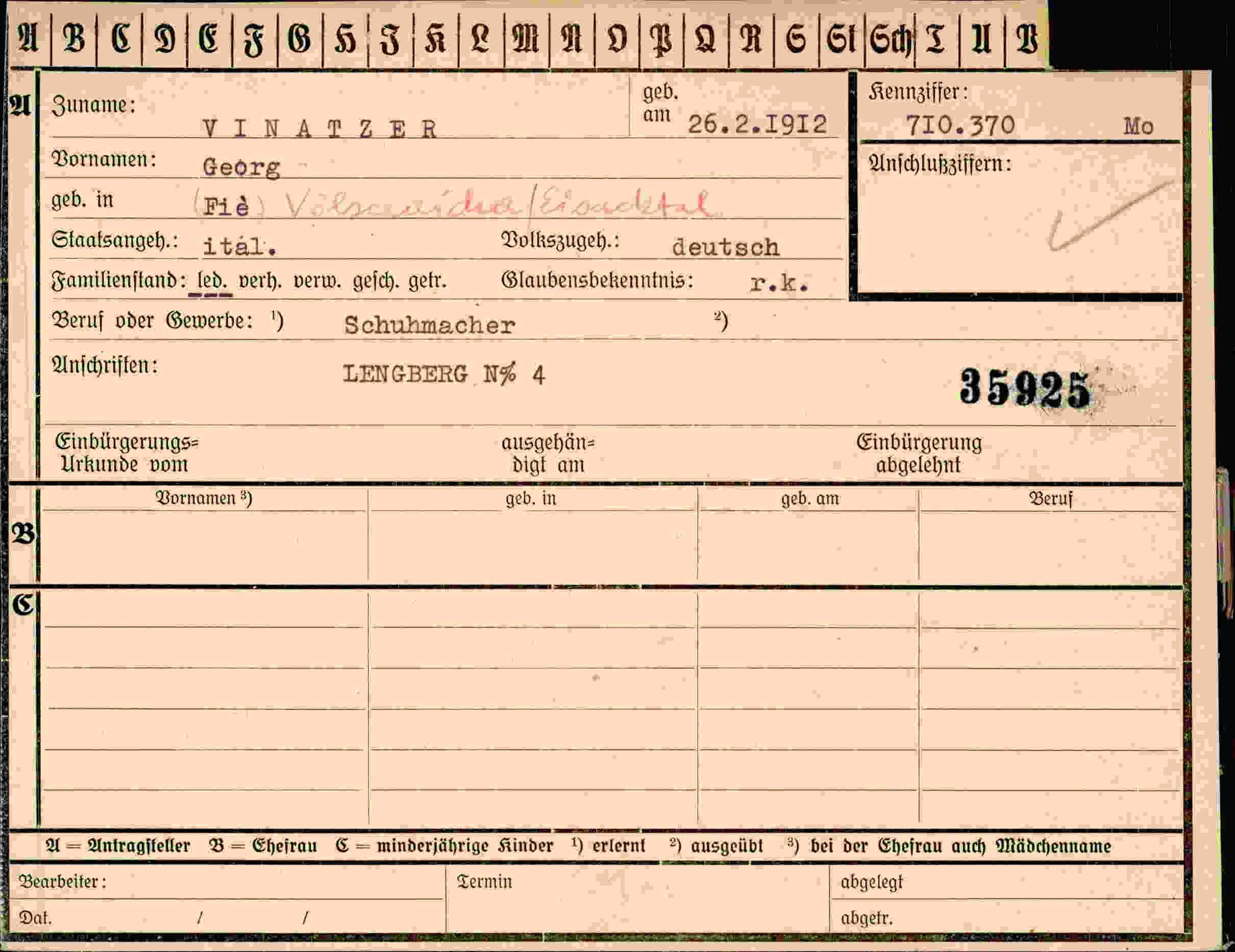Screen dimensions: 1235x952
Task: Select the Fraktur 'M' alphabet index tab
Action: pos(527,38)
